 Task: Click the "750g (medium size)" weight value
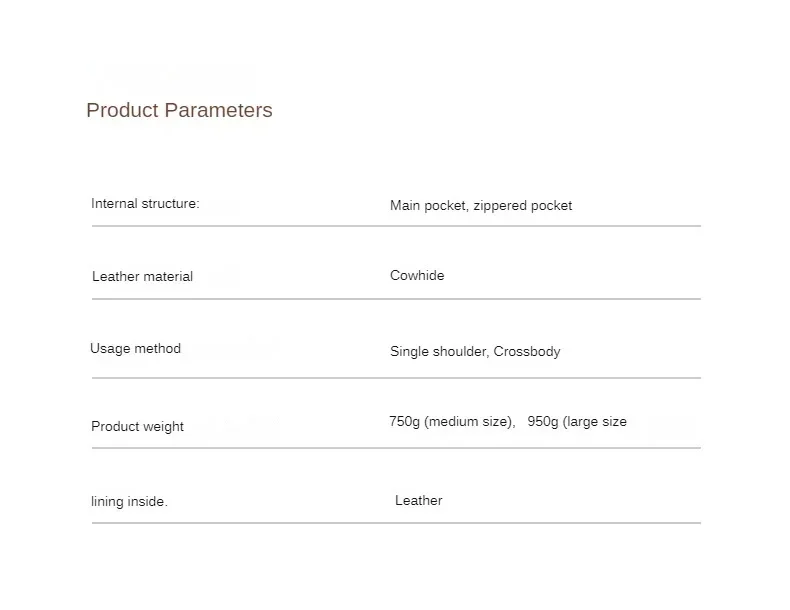tap(451, 422)
